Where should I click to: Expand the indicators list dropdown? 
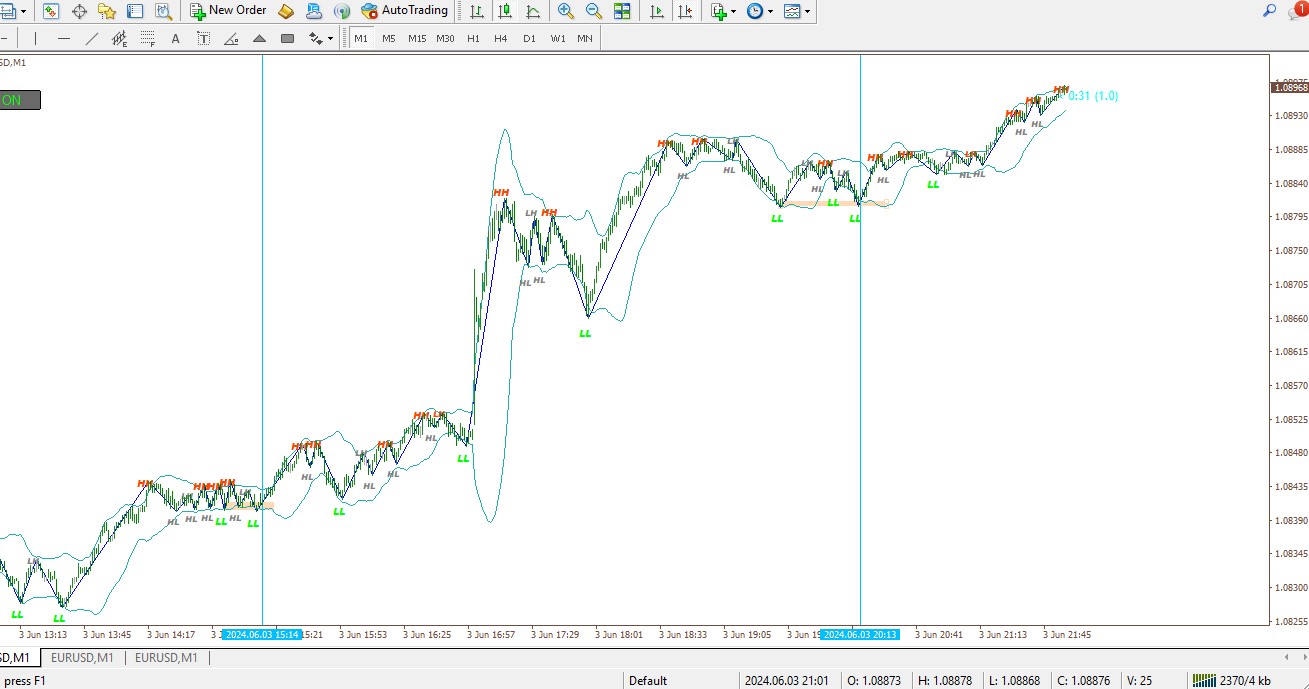coord(723,11)
